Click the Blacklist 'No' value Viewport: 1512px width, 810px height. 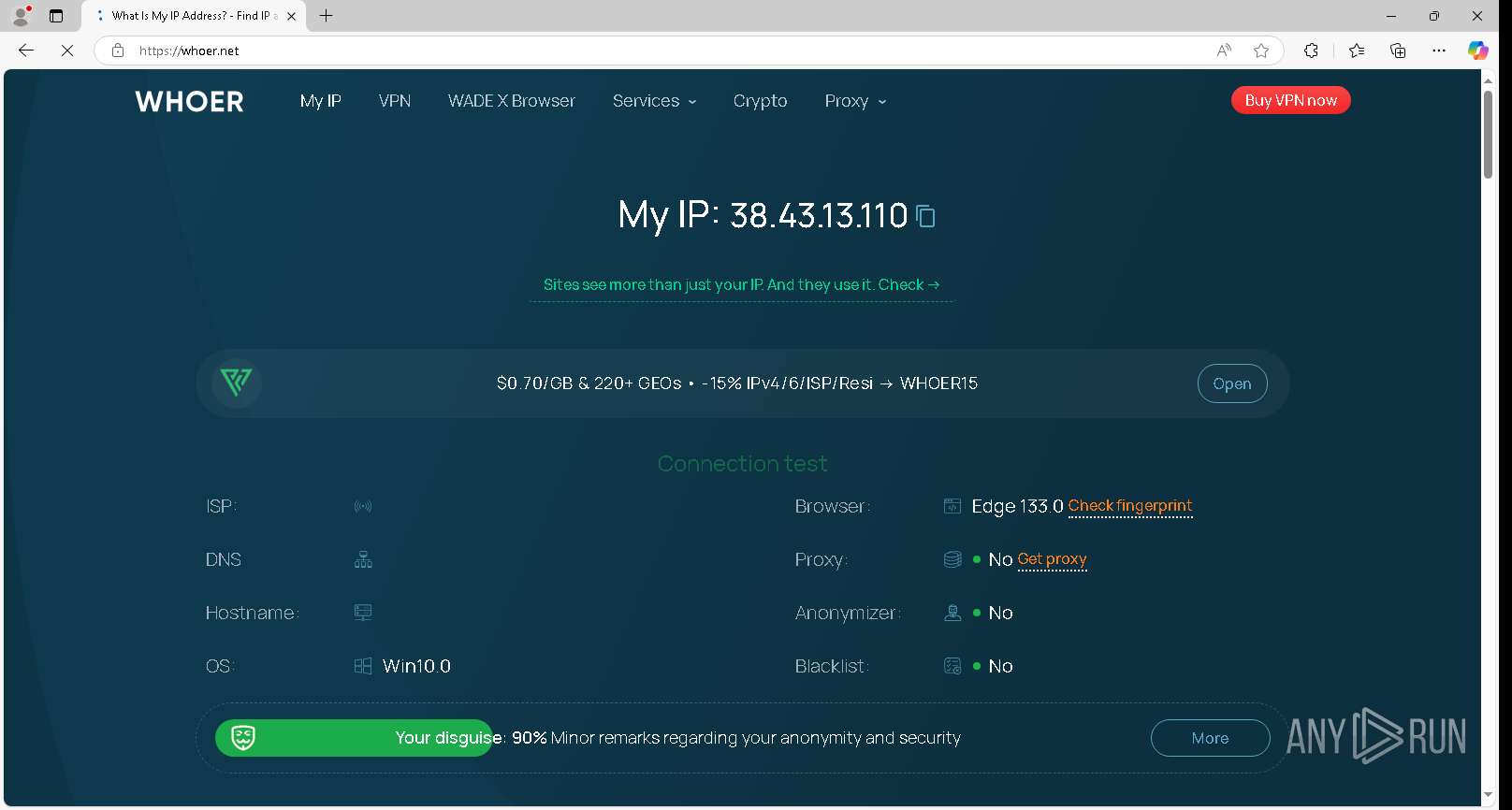click(x=1000, y=666)
